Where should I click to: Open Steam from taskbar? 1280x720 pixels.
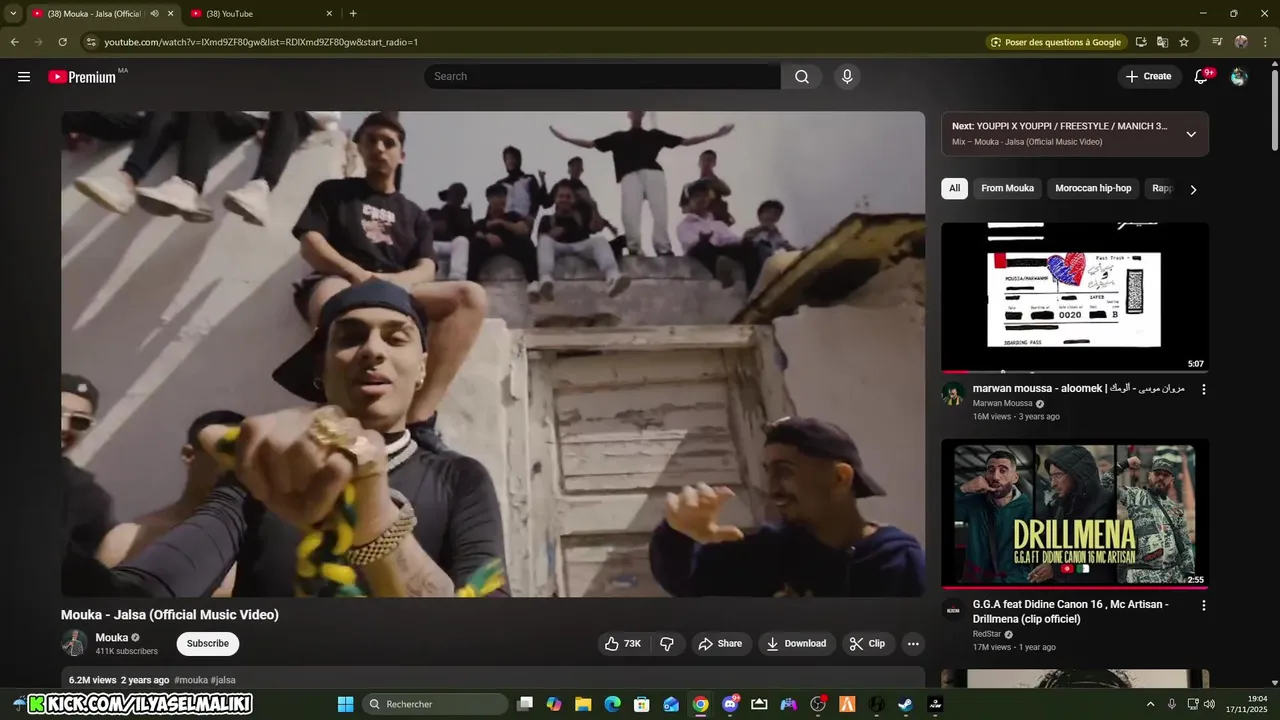tap(905, 704)
